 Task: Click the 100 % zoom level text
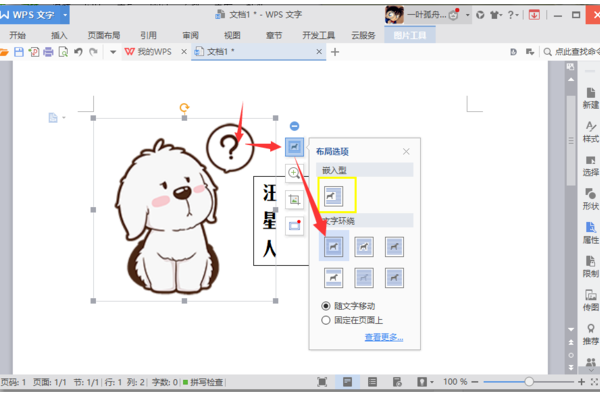[x=455, y=382]
